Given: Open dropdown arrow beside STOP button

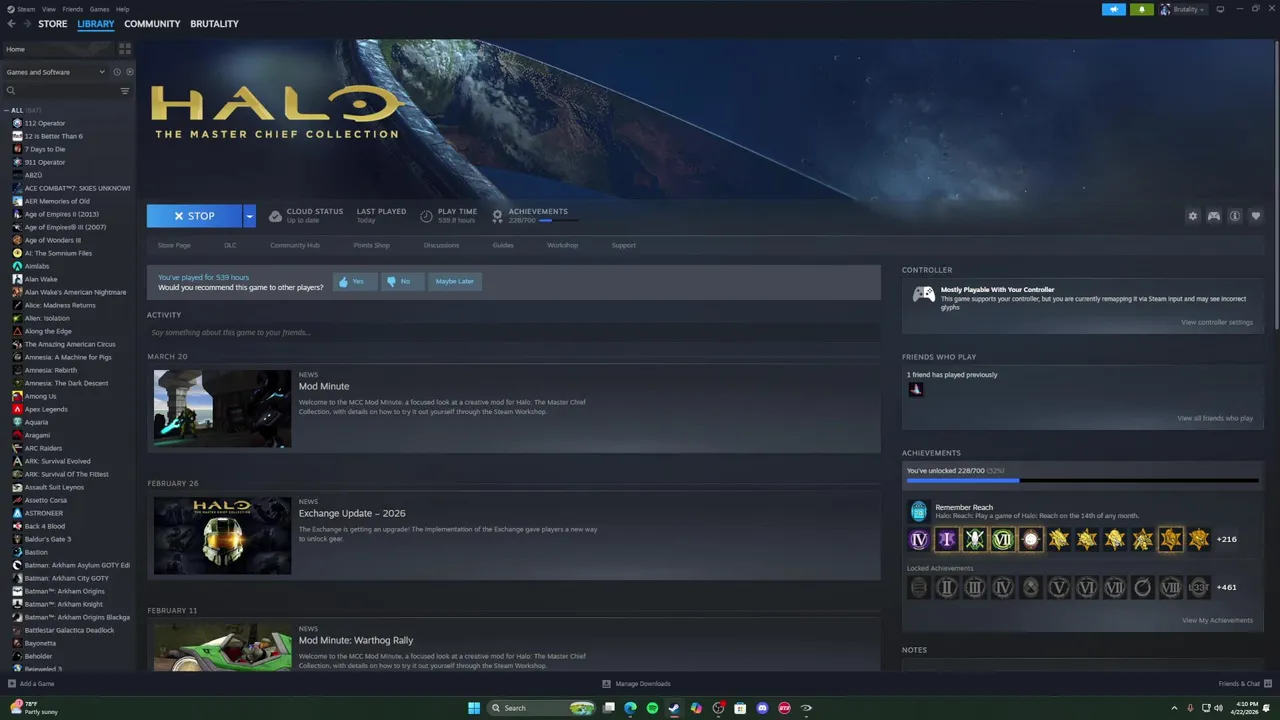Looking at the screenshot, I should click(x=249, y=216).
